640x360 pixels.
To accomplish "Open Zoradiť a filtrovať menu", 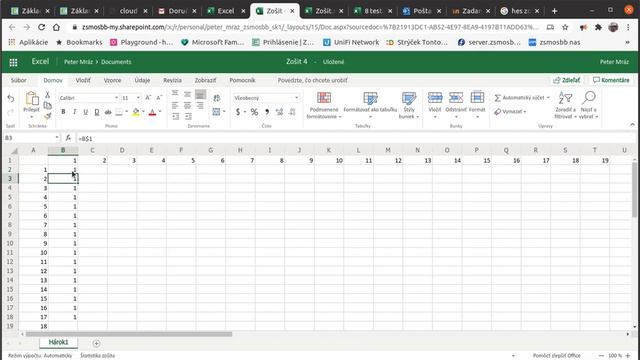I will pos(565,105).
